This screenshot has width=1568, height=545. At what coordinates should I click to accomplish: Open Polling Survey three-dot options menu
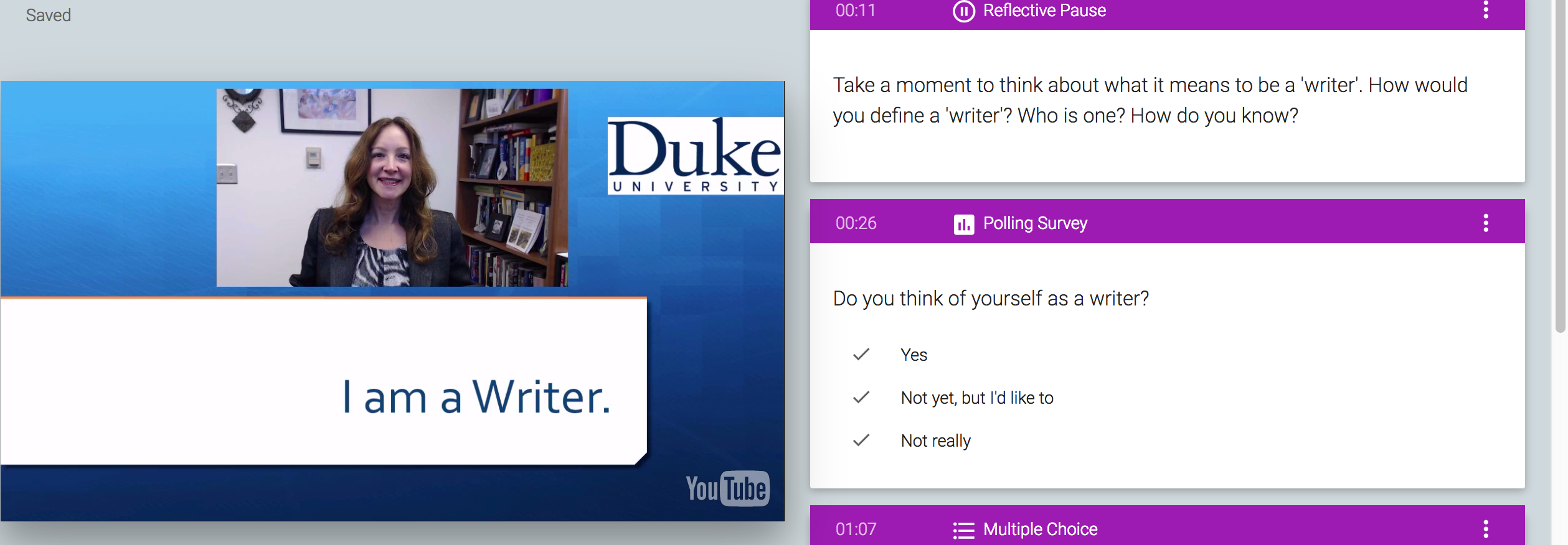[x=1486, y=223]
